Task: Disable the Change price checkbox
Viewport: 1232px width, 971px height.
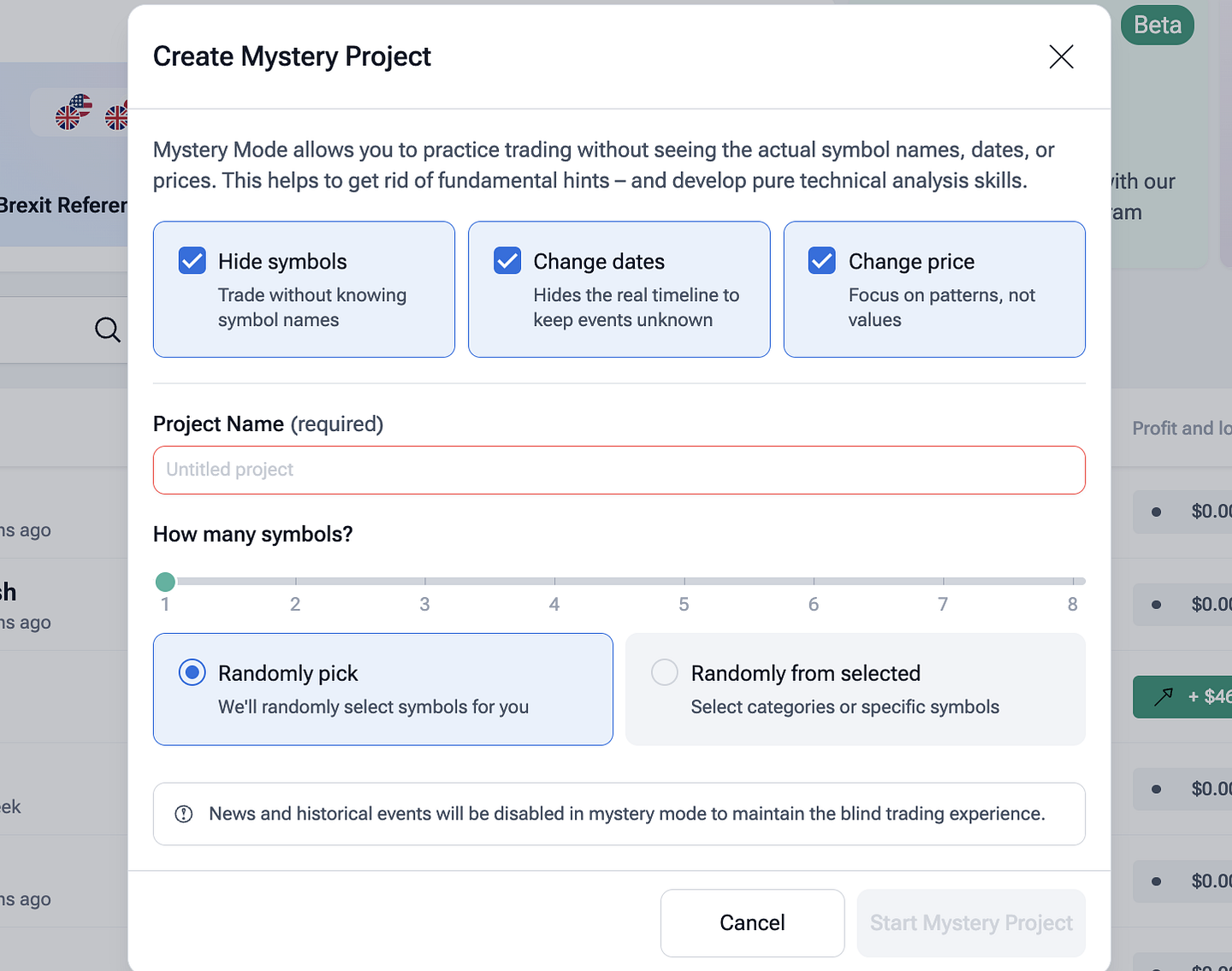Action: [822, 260]
